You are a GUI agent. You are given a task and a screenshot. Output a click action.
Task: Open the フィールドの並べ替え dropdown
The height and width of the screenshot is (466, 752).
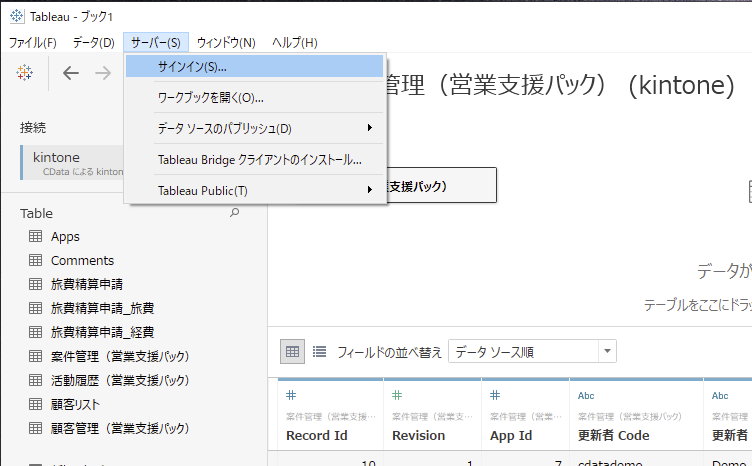(x=532, y=352)
